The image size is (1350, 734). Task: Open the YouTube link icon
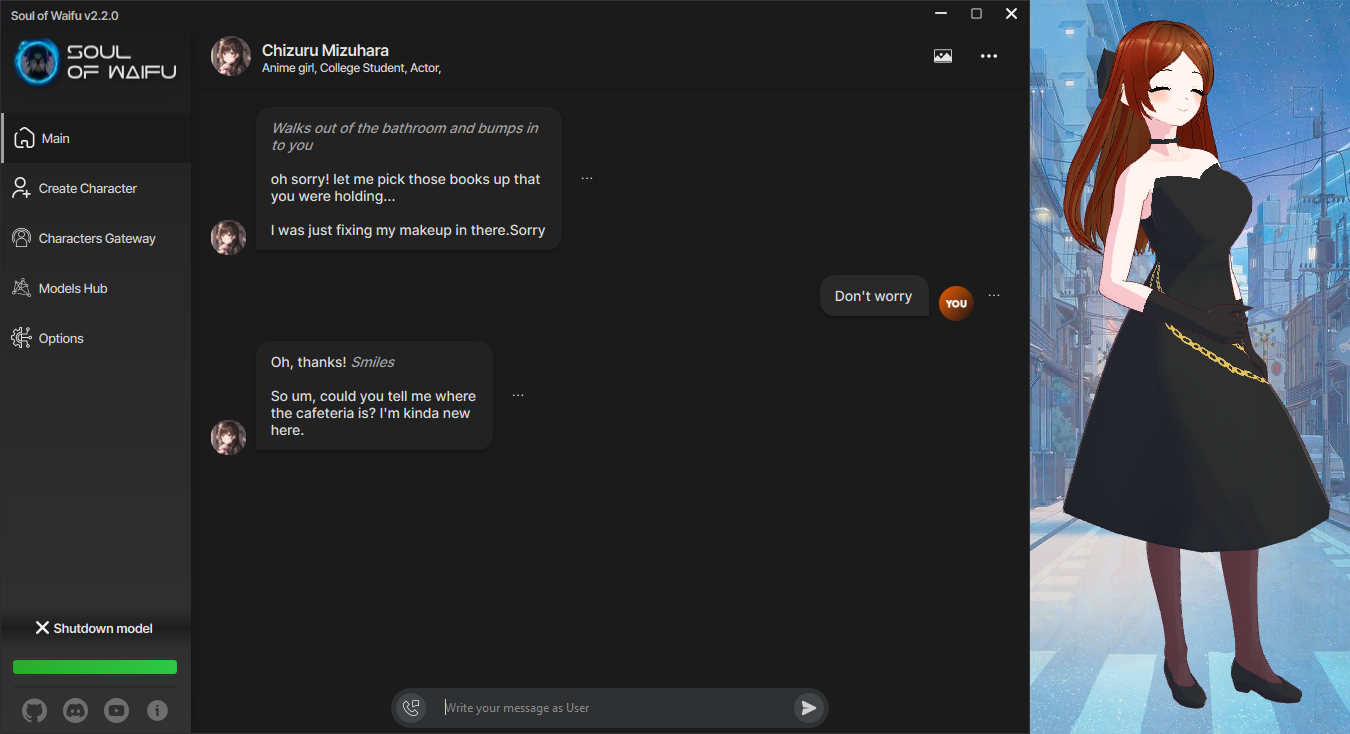point(116,711)
